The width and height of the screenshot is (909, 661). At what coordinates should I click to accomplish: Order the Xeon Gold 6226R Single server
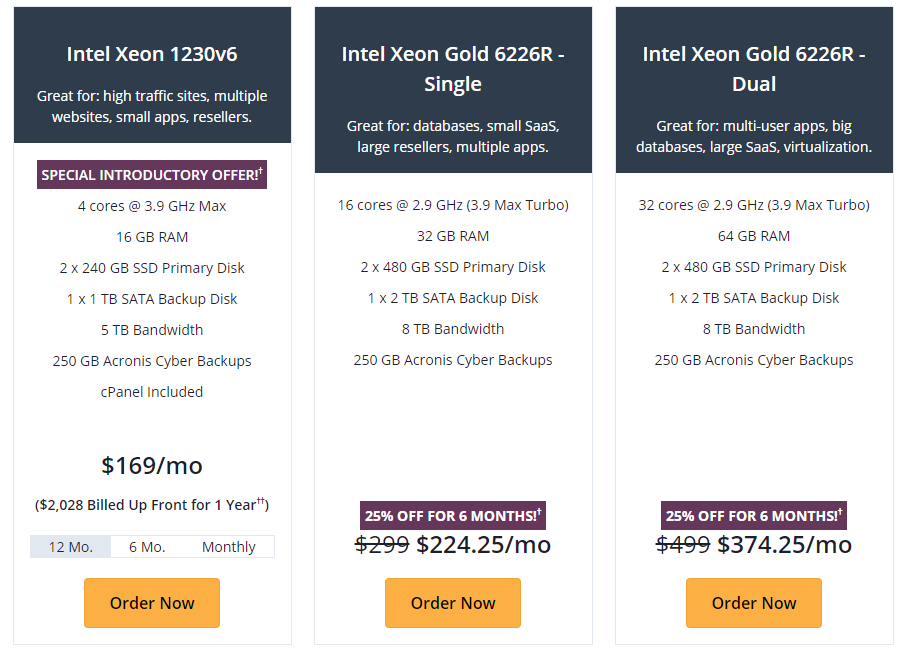(453, 603)
